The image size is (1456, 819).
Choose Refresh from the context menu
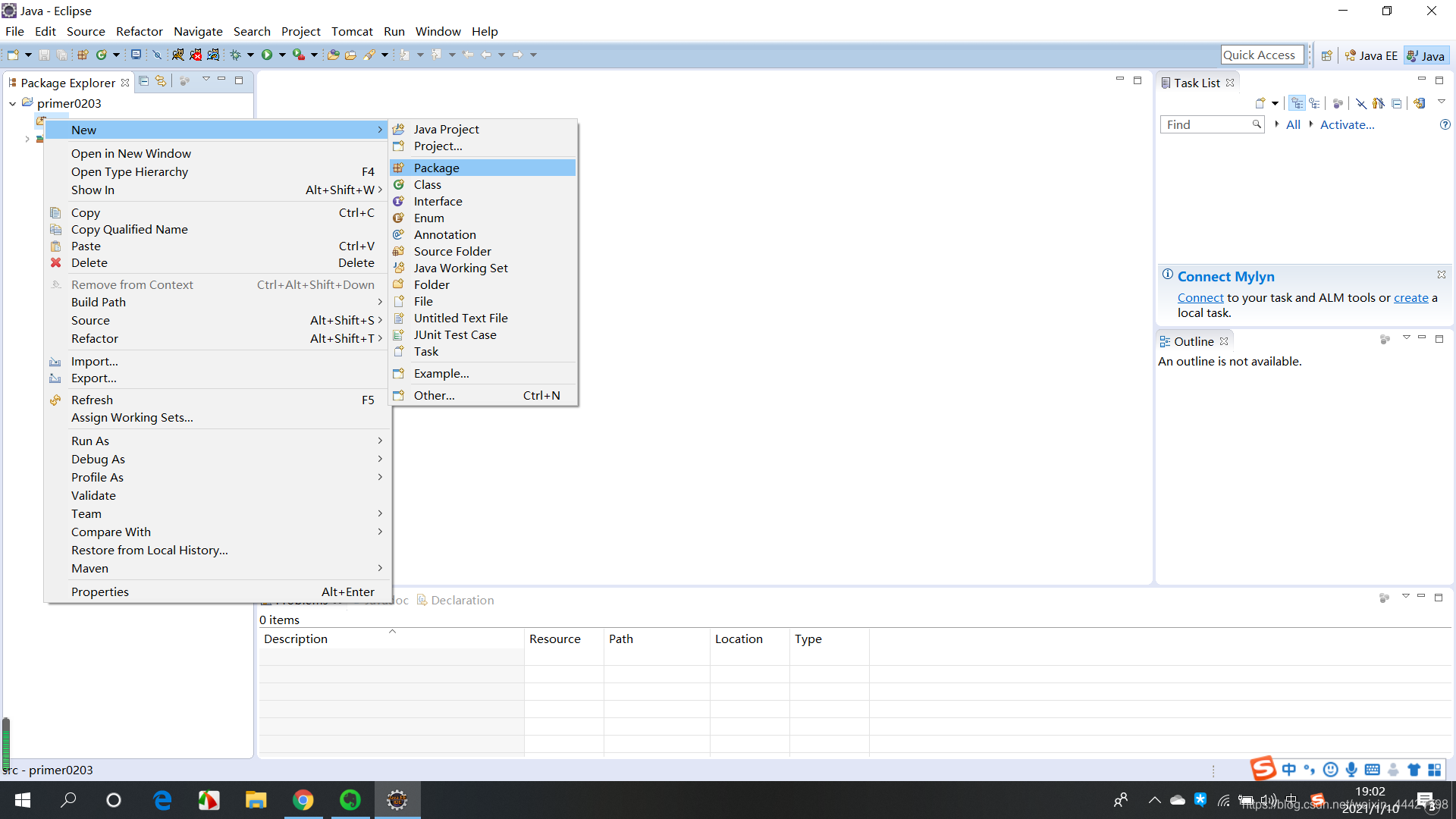click(x=215, y=400)
